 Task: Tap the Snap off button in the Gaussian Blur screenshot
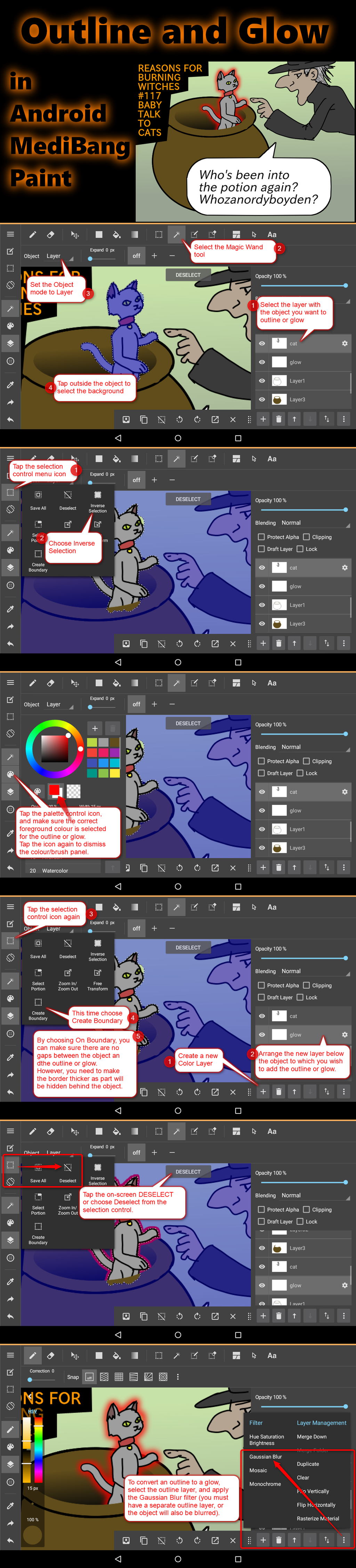pos(89,1377)
